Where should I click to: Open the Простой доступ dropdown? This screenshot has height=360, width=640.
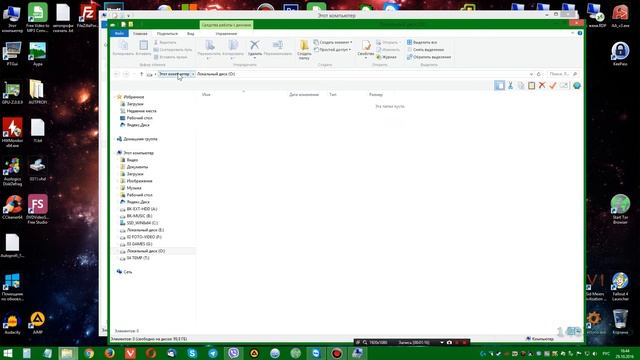pos(332,50)
